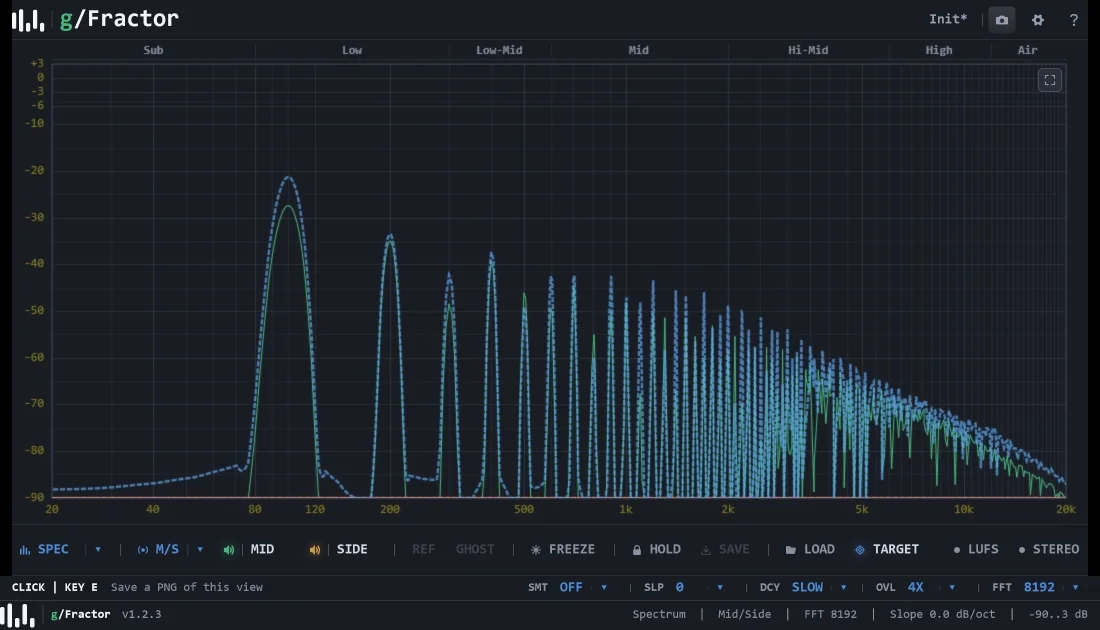Click the "Save a PNG of this view" hint
The width and height of the screenshot is (1100, 630).
187,587
